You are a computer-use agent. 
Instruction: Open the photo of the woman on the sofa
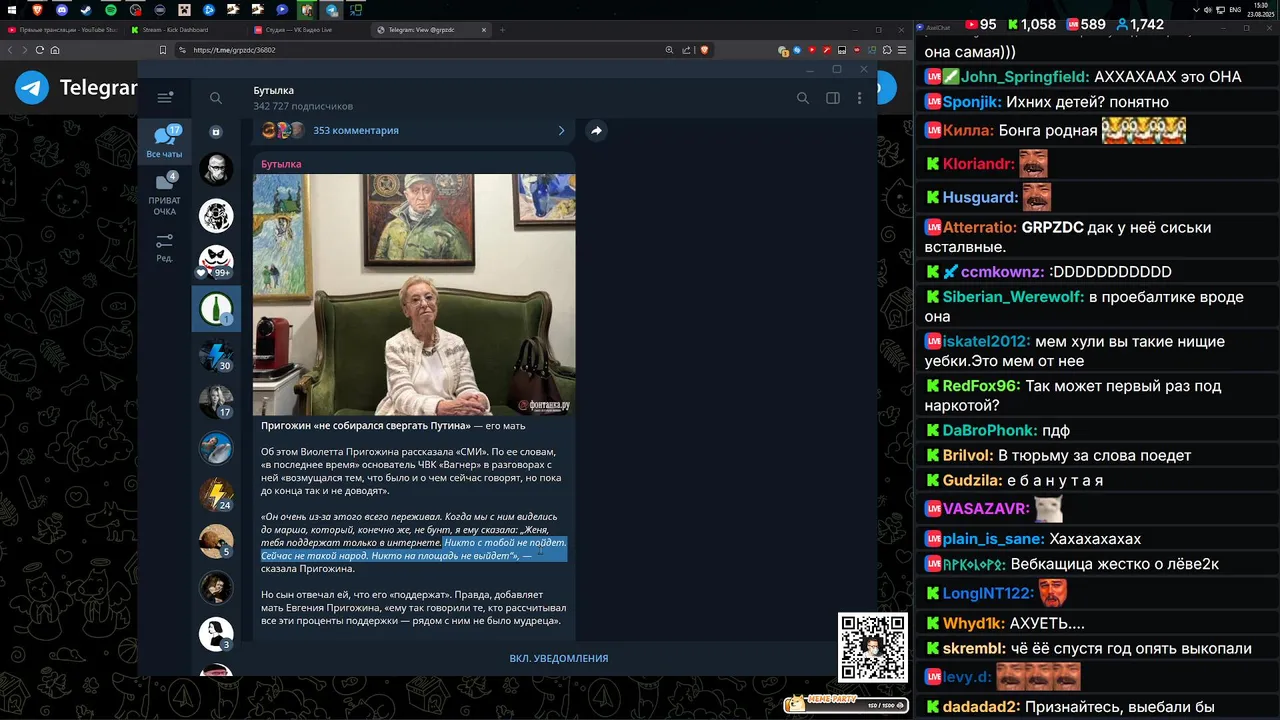[414, 295]
